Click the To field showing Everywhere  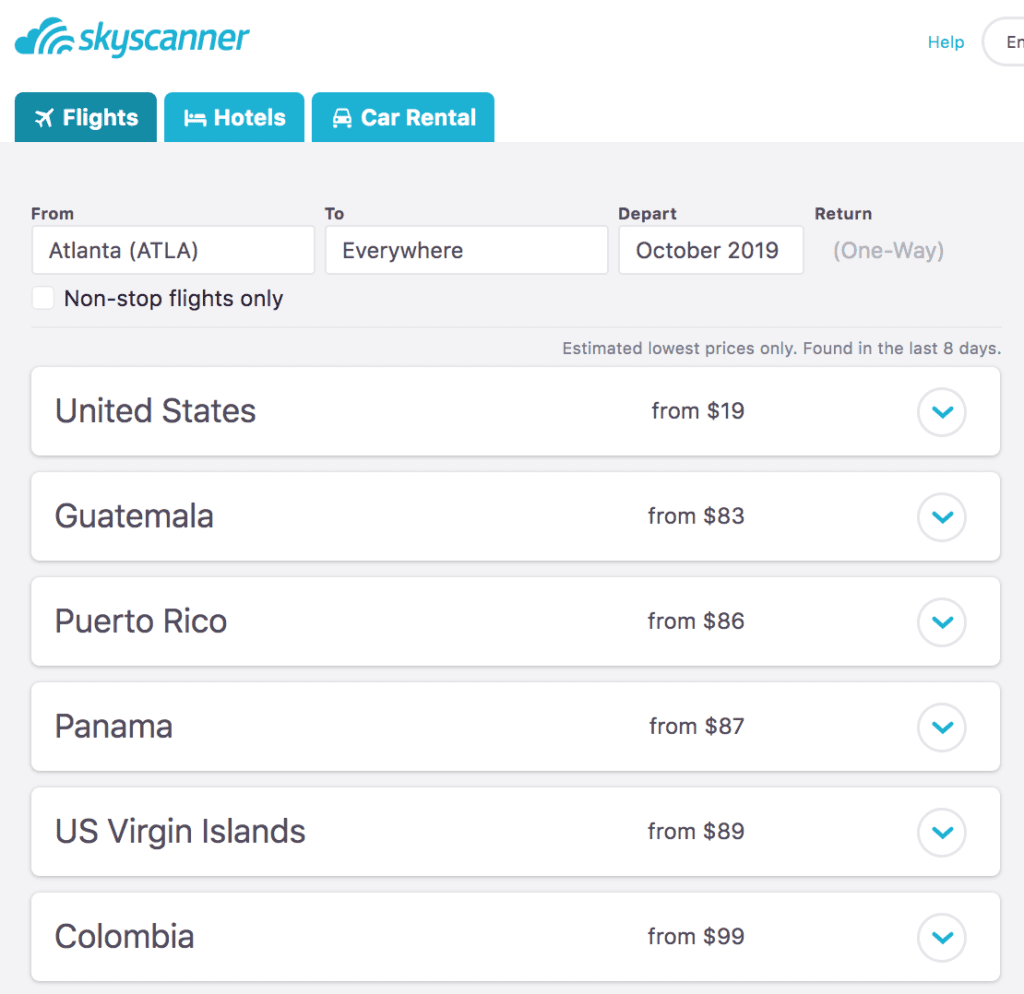(466, 250)
